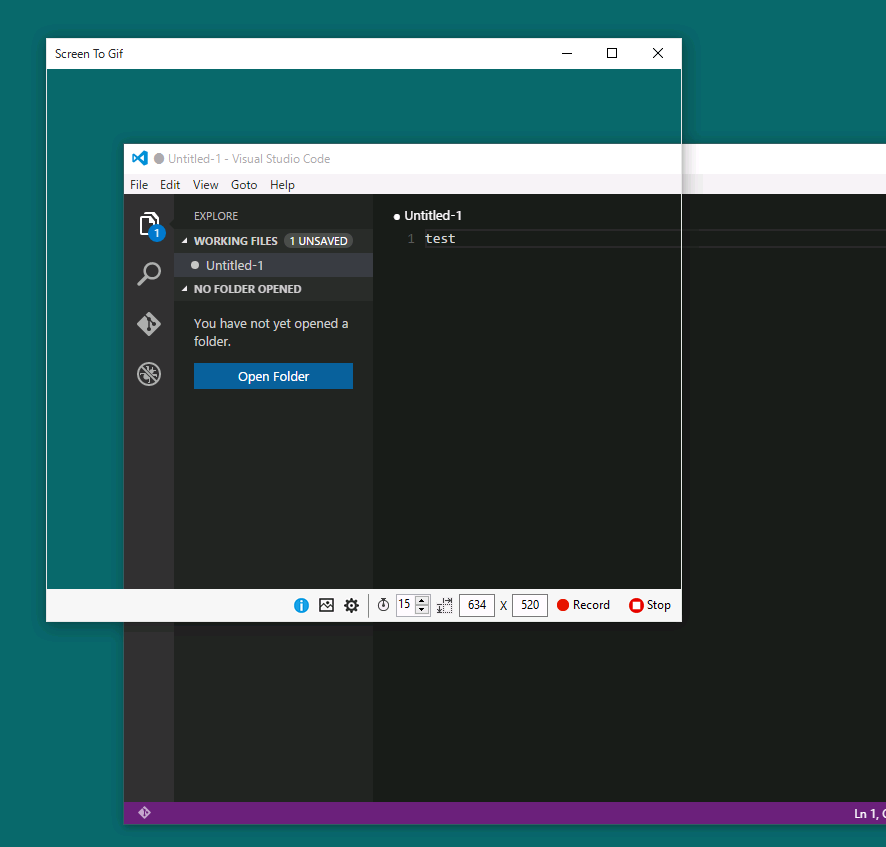Click the Ln 1 cursor position status entry

point(870,814)
